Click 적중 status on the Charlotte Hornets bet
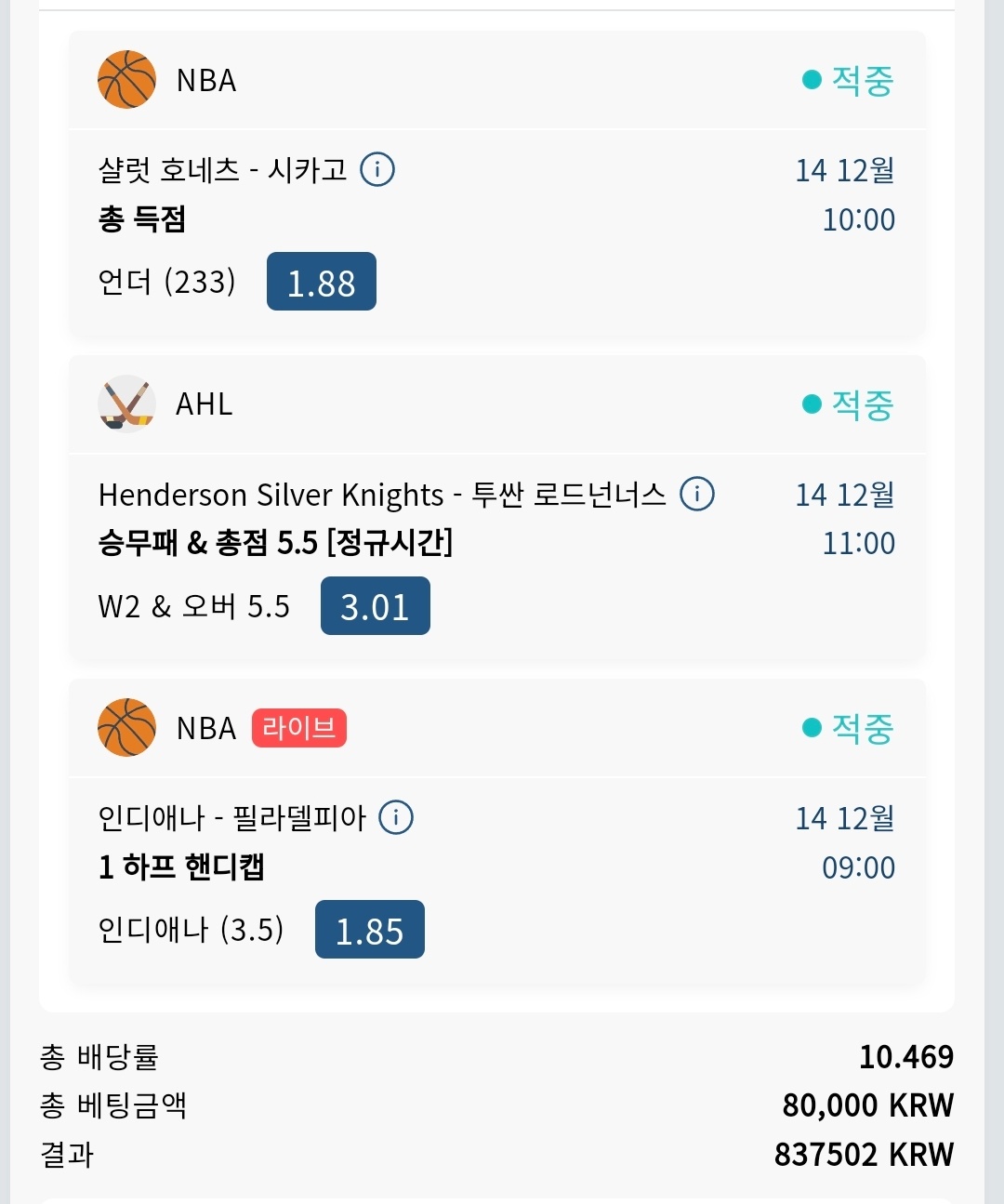The height and width of the screenshot is (1204, 1004). 849,81
